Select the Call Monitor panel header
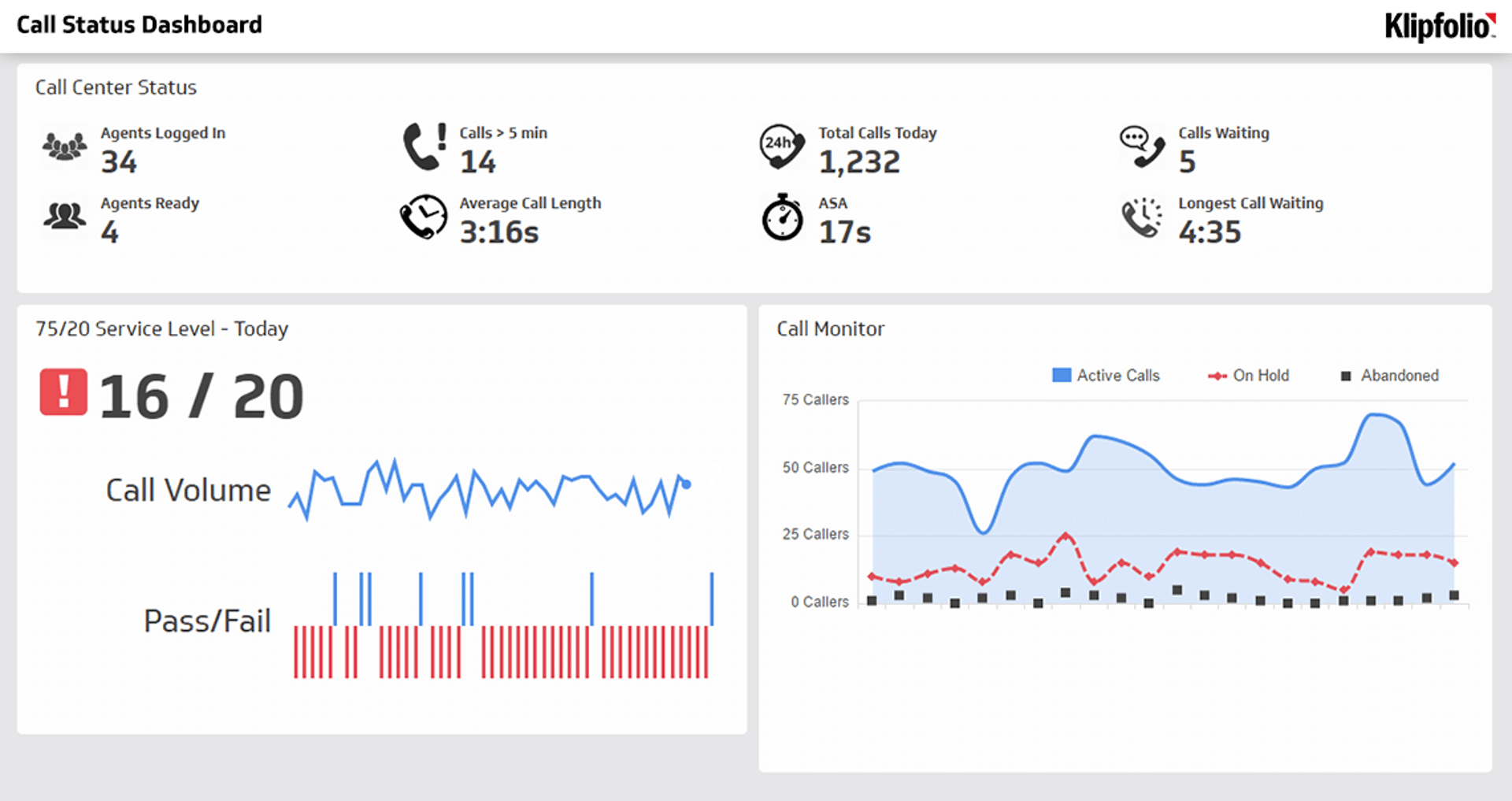 (x=831, y=329)
